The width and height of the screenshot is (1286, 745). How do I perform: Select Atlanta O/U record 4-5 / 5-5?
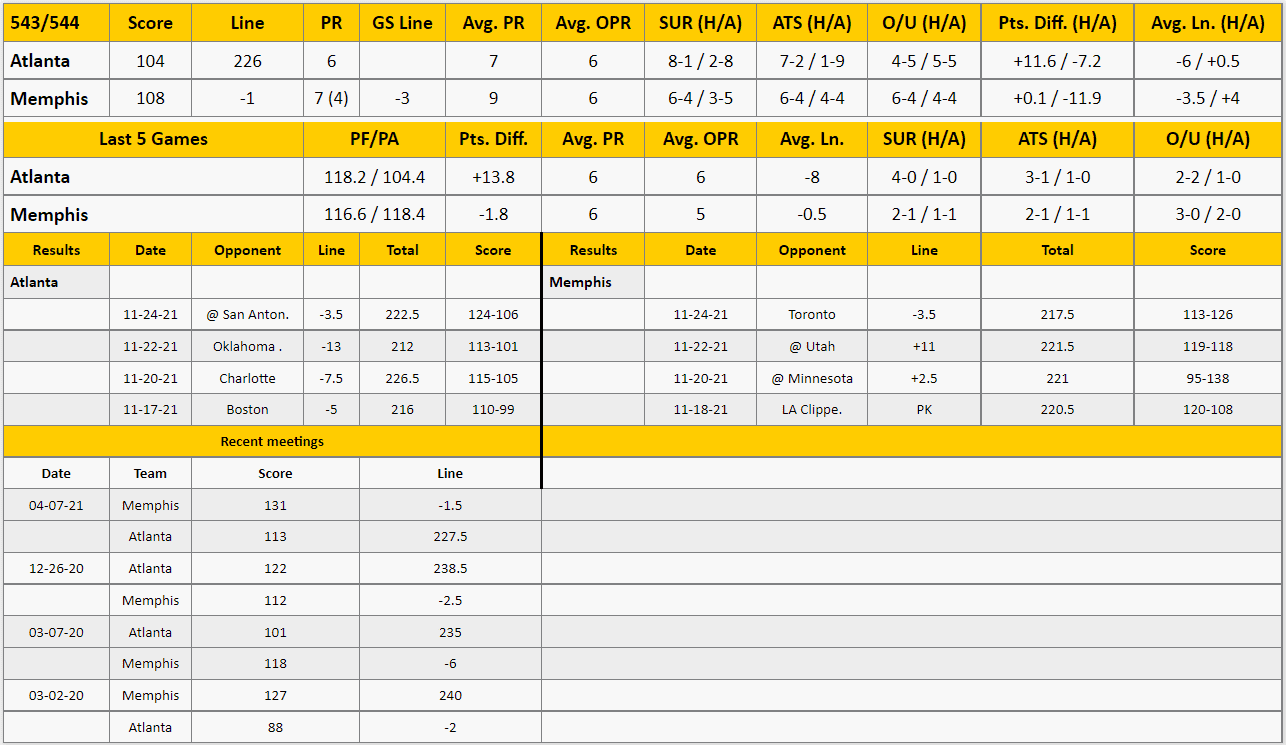[924, 61]
